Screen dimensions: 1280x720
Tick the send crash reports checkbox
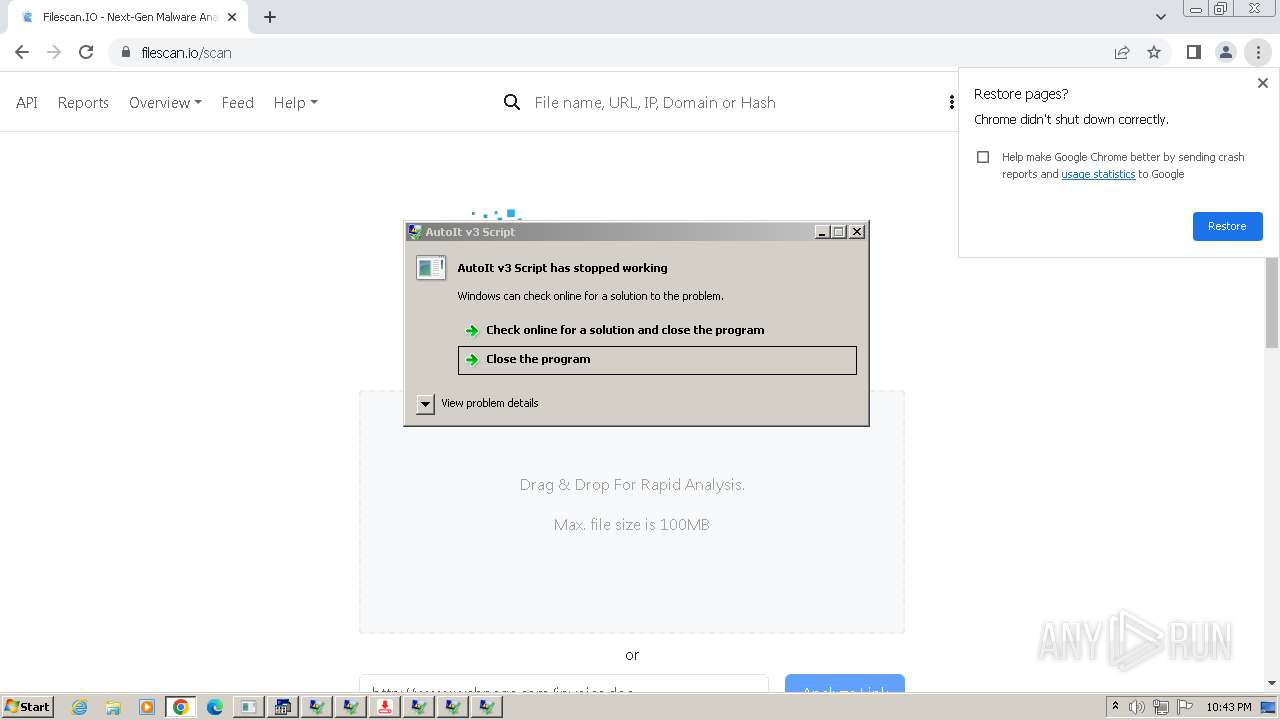(x=983, y=157)
